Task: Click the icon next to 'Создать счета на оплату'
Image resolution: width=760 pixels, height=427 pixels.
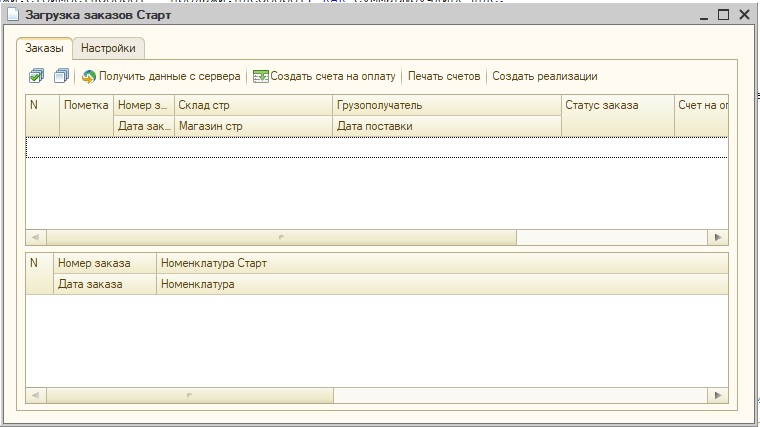Action: pyautogui.click(x=260, y=77)
